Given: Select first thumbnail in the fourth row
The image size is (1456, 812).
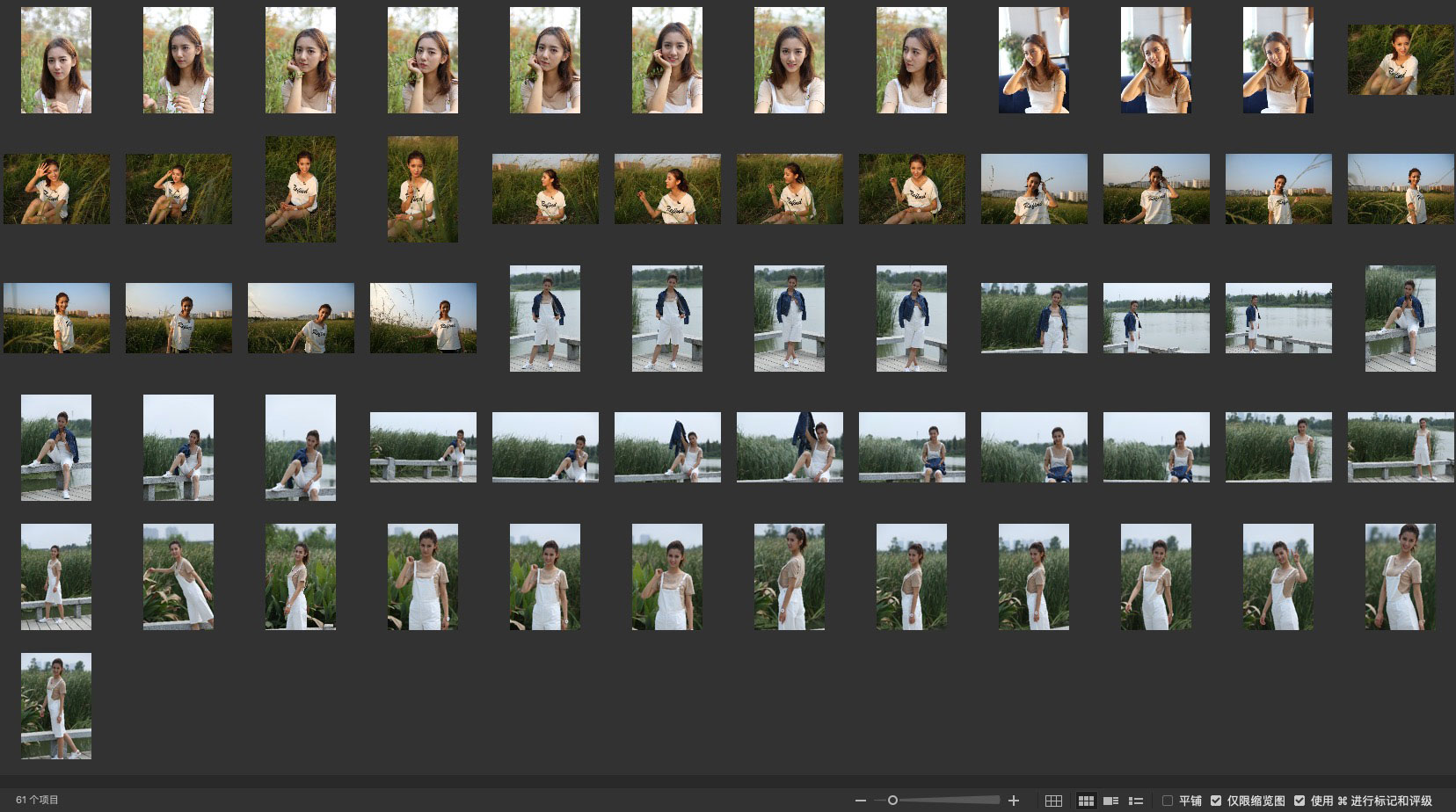Looking at the screenshot, I should 56,447.
